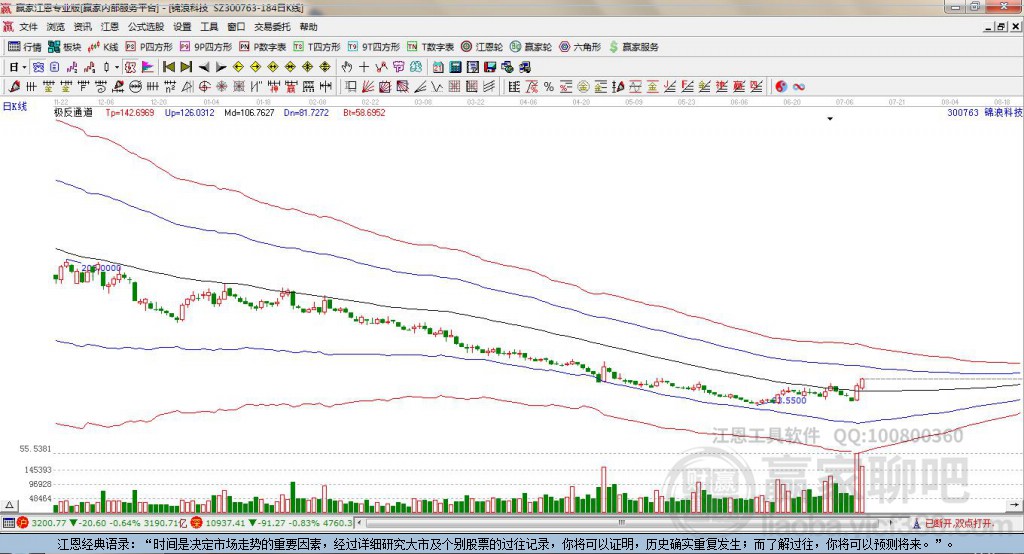Open the 江恩 menu
The height and width of the screenshot is (554, 1024).
(x=110, y=27)
